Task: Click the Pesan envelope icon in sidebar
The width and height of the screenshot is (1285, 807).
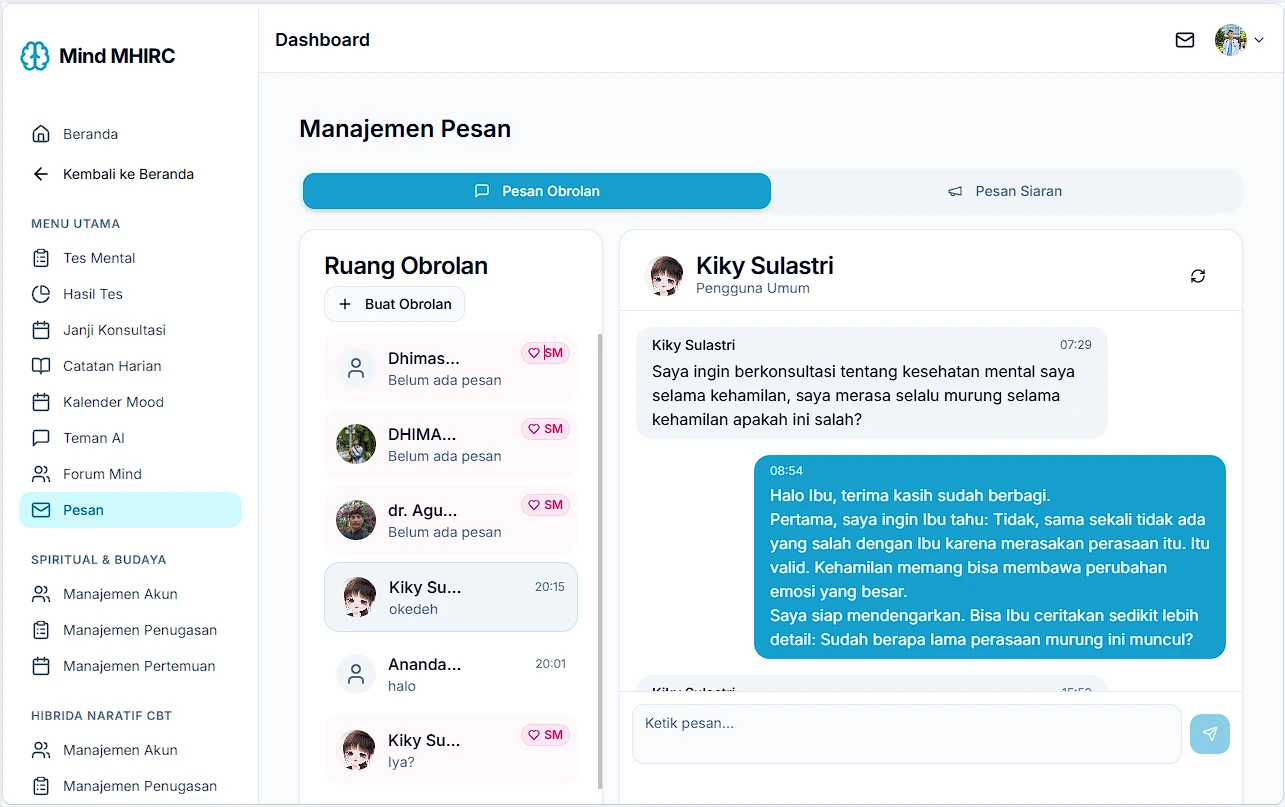Action: (41, 510)
